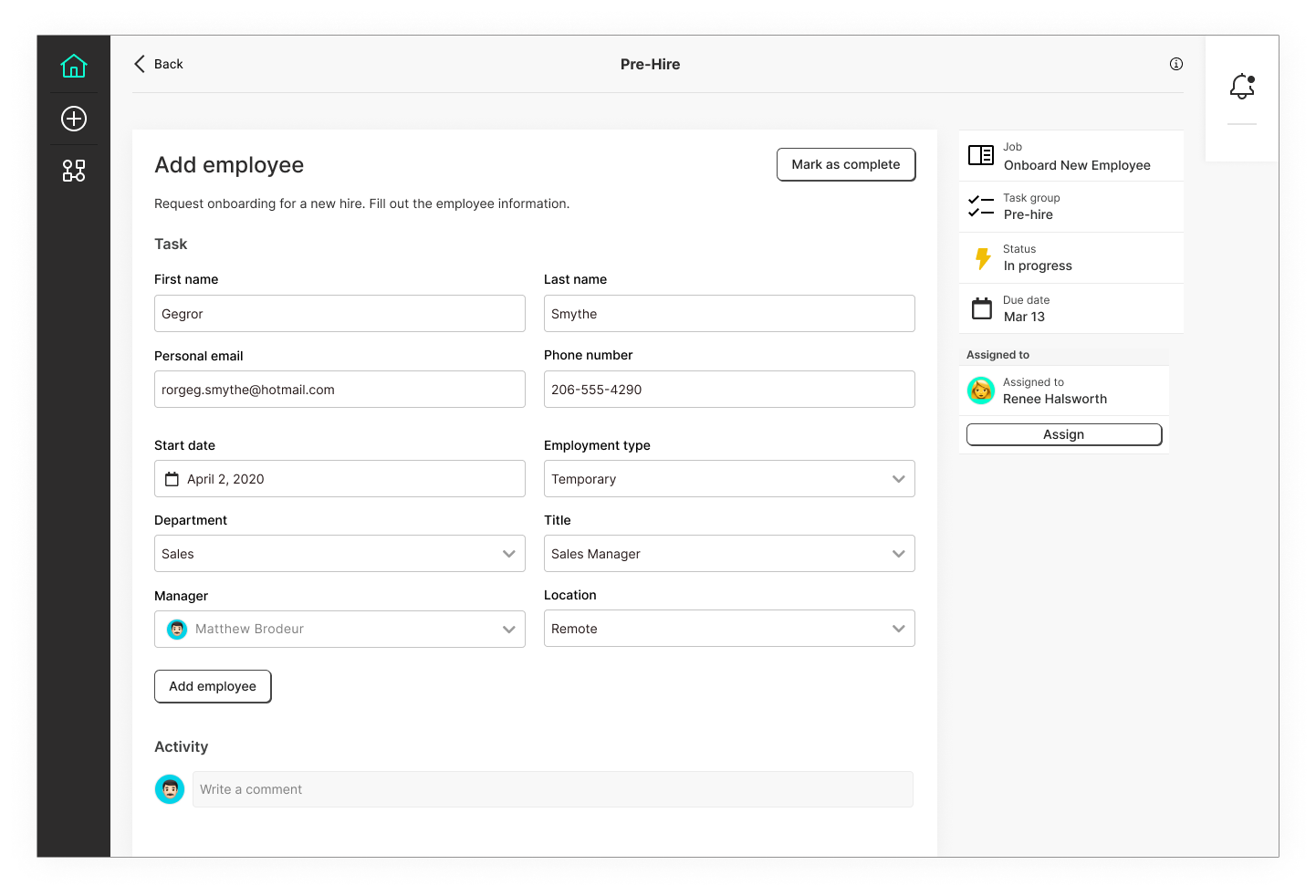Click the Activity section heading

tap(182, 746)
